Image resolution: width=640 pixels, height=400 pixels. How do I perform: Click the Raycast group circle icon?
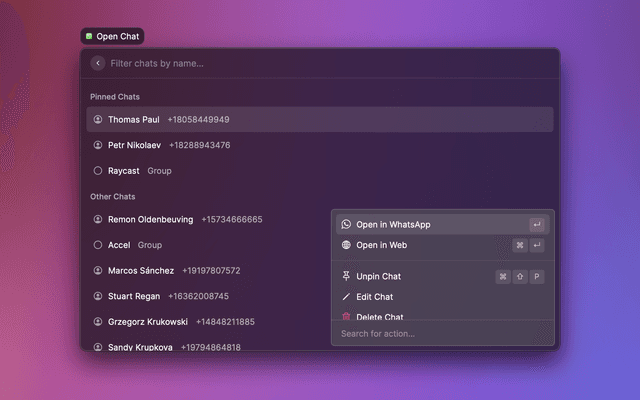pos(98,171)
